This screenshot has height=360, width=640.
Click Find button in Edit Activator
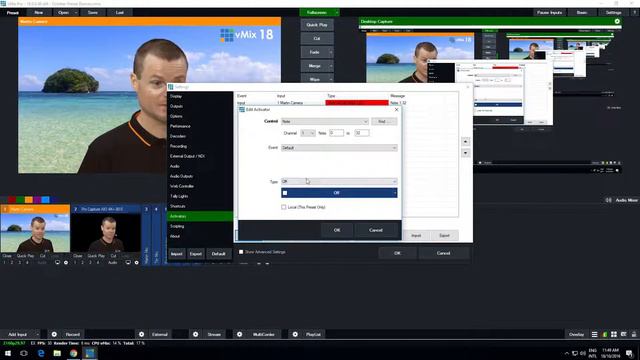click(x=384, y=121)
